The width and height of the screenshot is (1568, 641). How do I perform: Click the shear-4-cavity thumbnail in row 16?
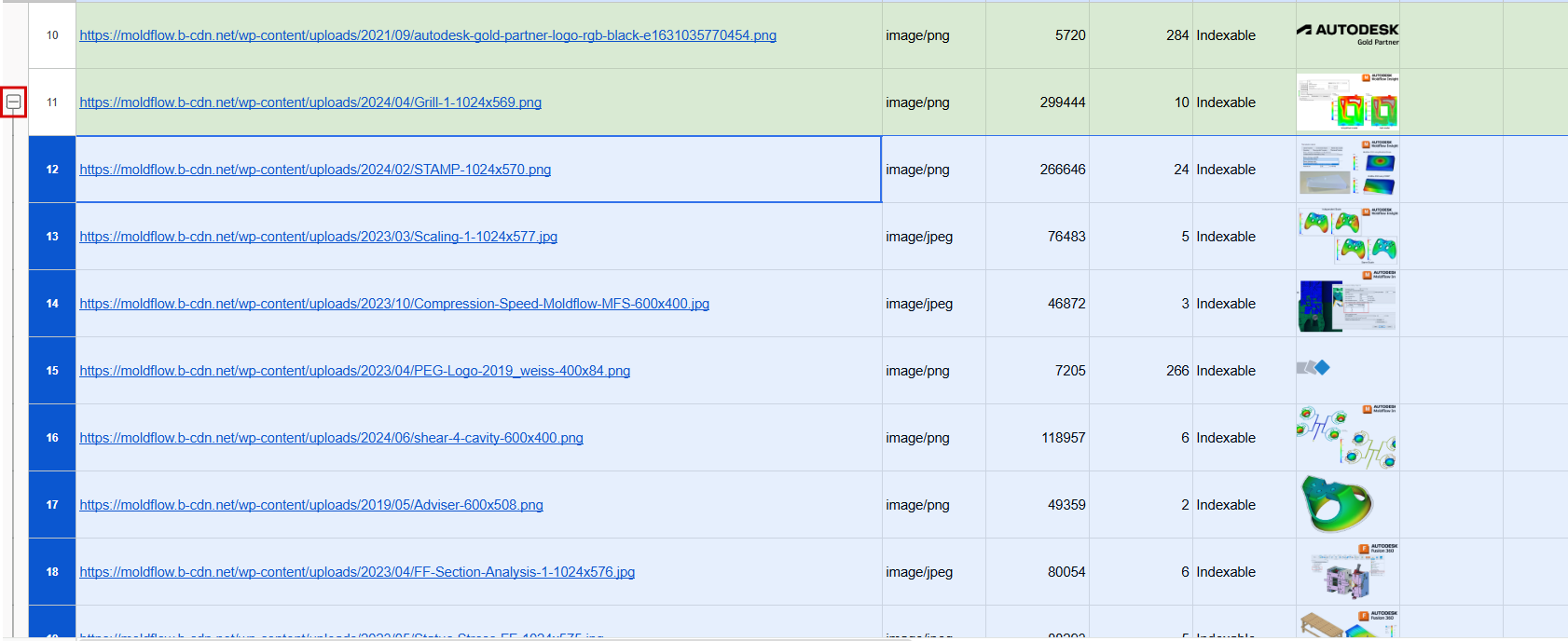(1348, 437)
